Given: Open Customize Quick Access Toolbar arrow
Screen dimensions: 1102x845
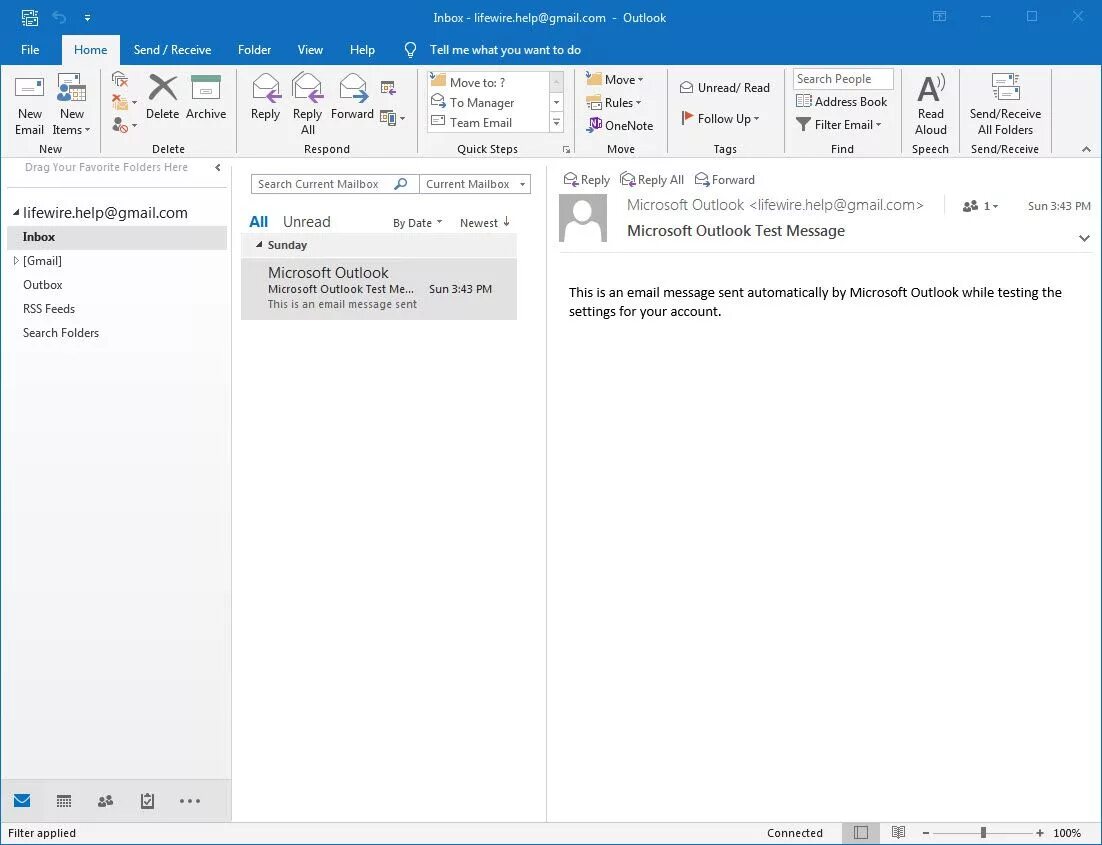Looking at the screenshot, I should coord(87,17).
